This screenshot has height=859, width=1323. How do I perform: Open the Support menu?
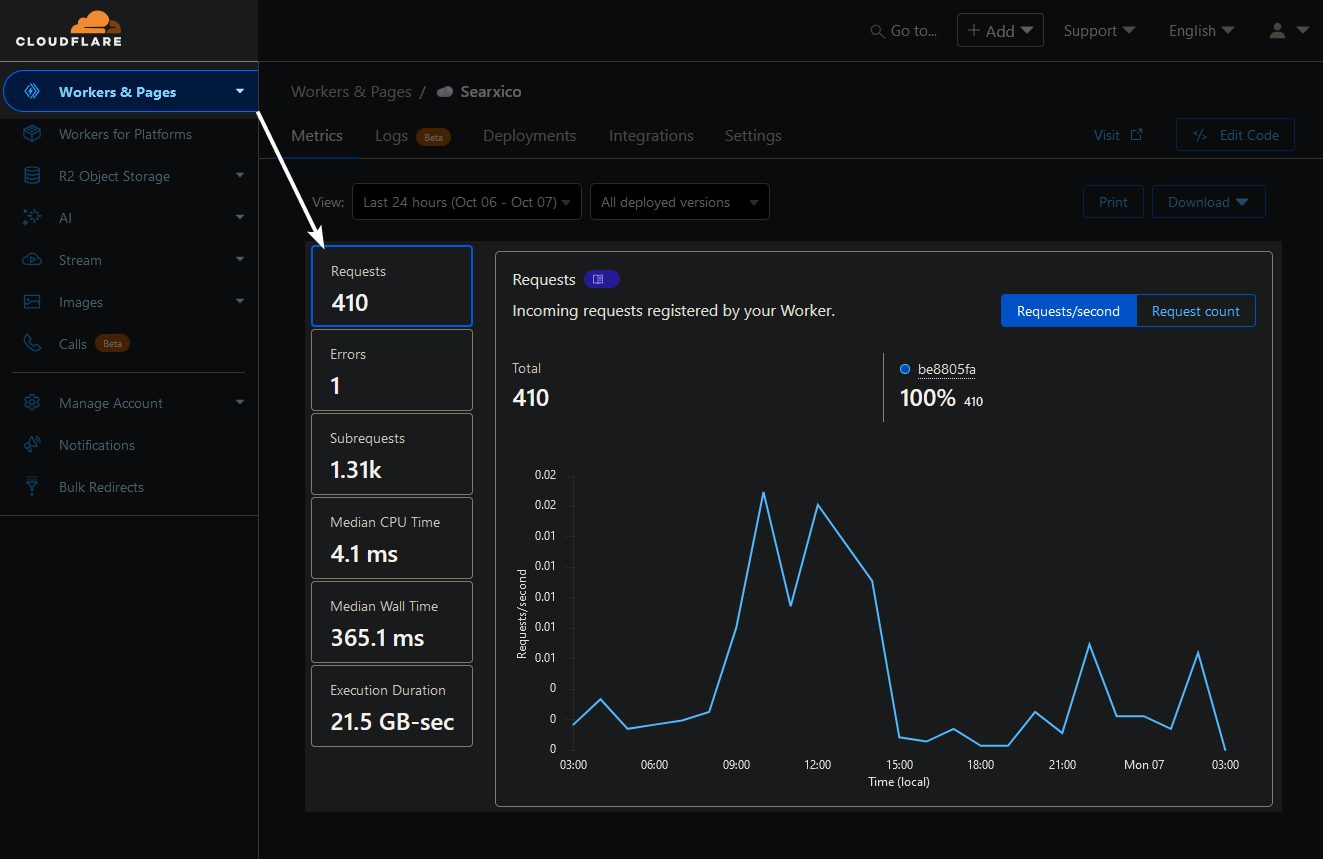pos(1099,31)
